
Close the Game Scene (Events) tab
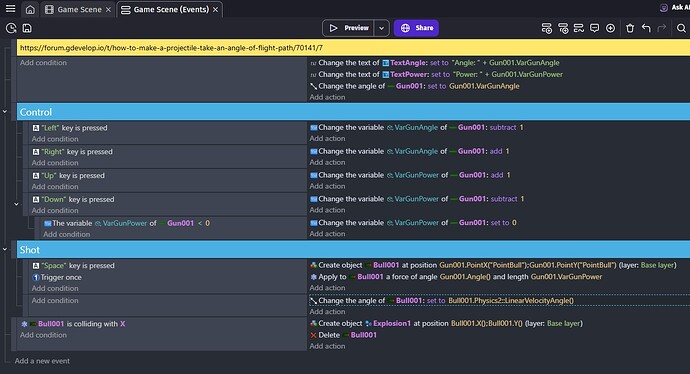[x=216, y=9]
